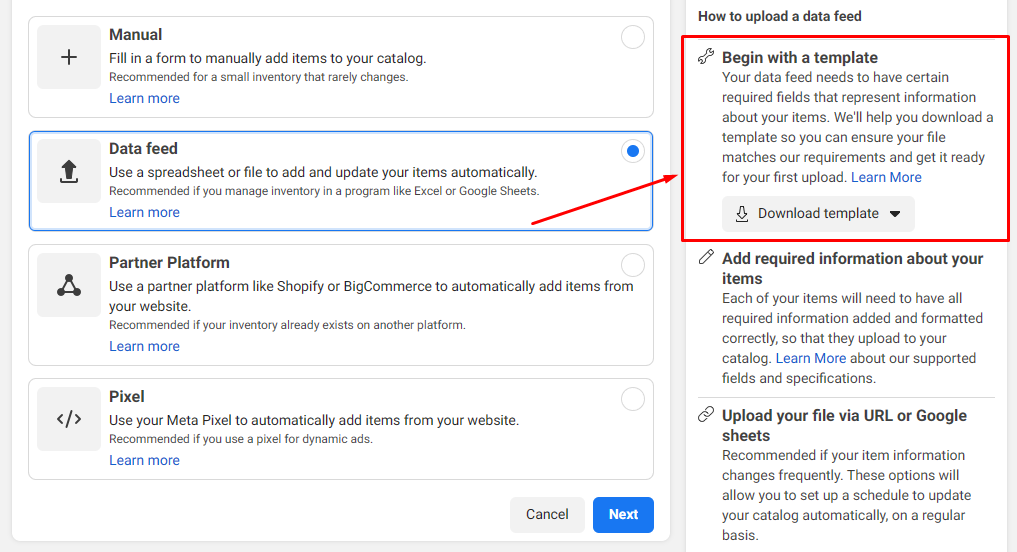Viewport: 1017px width, 552px height.
Task: Expand the Download template dropdown arrow
Action: (895, 214)
